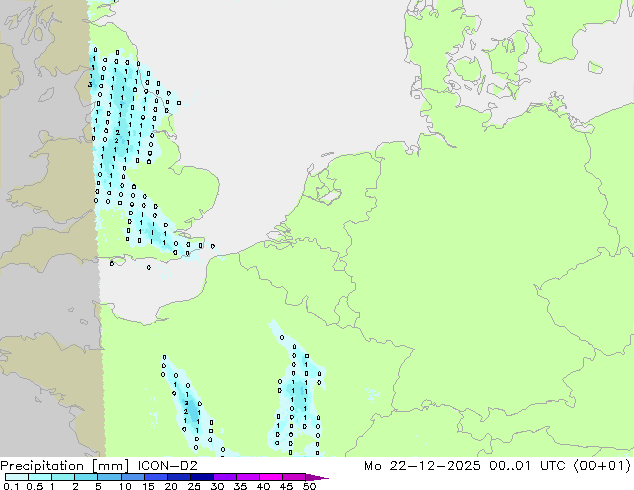
Task: Click the '35' legend scale label
Action: click(240, 486)
